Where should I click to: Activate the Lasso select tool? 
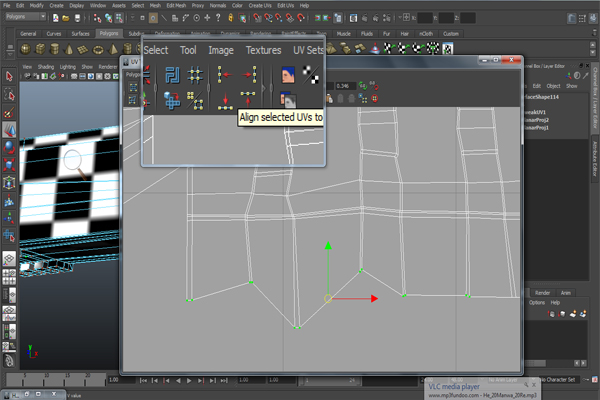(9, 94)
